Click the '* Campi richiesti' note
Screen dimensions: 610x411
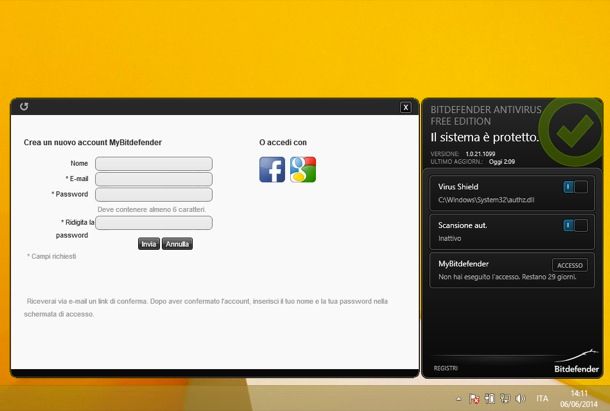[x=51, y=256]
